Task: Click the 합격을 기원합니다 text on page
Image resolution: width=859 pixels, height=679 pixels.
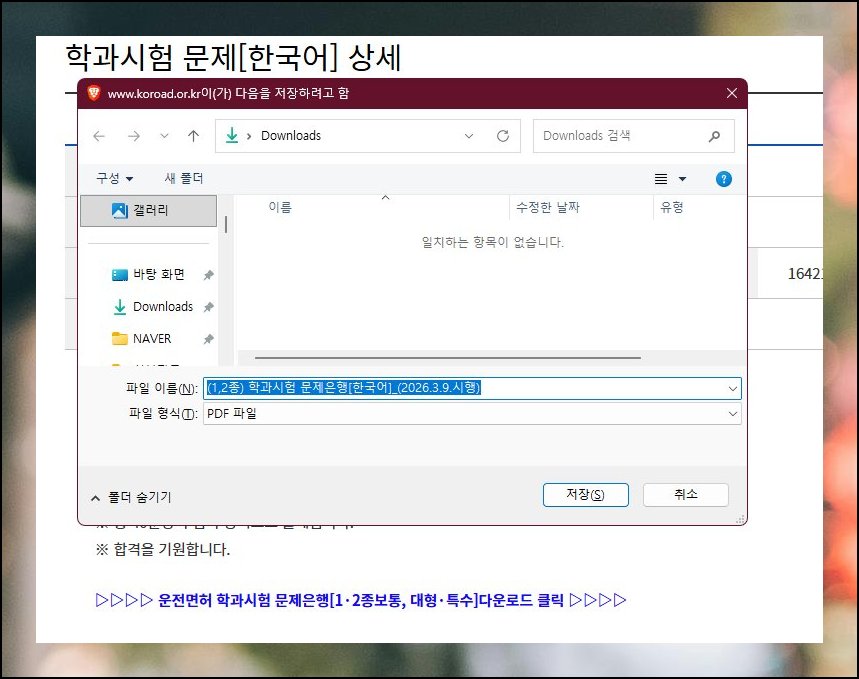Action: pos(163,550)
